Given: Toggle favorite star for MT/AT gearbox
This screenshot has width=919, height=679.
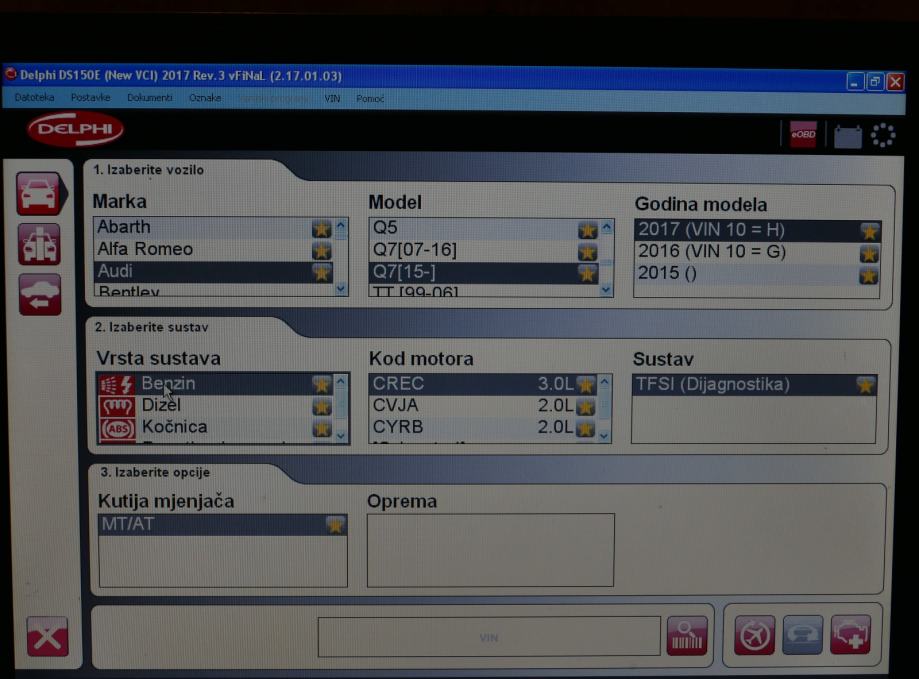Looking at the screenshot, I should pyautogui.click(x=335, y=524).
